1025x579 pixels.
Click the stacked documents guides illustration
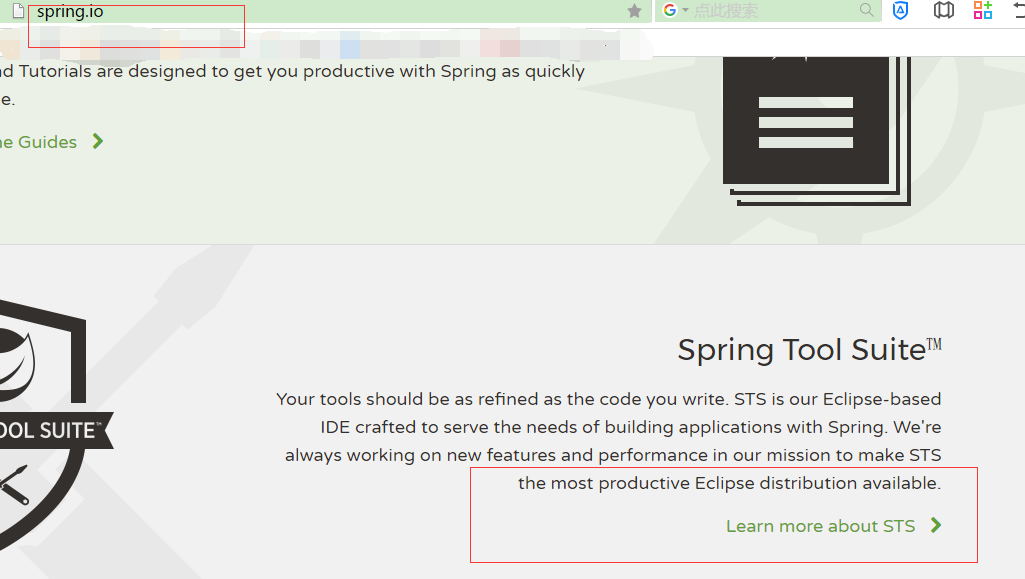[x=816, y=131]
